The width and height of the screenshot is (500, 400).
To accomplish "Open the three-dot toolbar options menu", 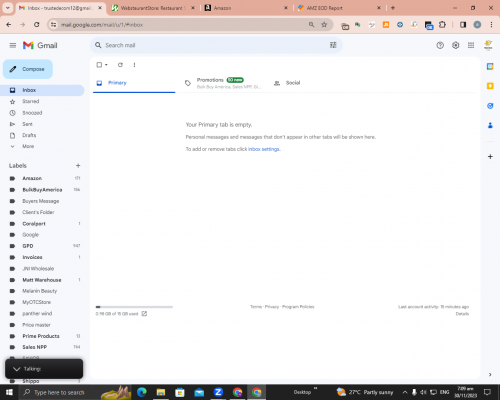I will click(134, 65).
